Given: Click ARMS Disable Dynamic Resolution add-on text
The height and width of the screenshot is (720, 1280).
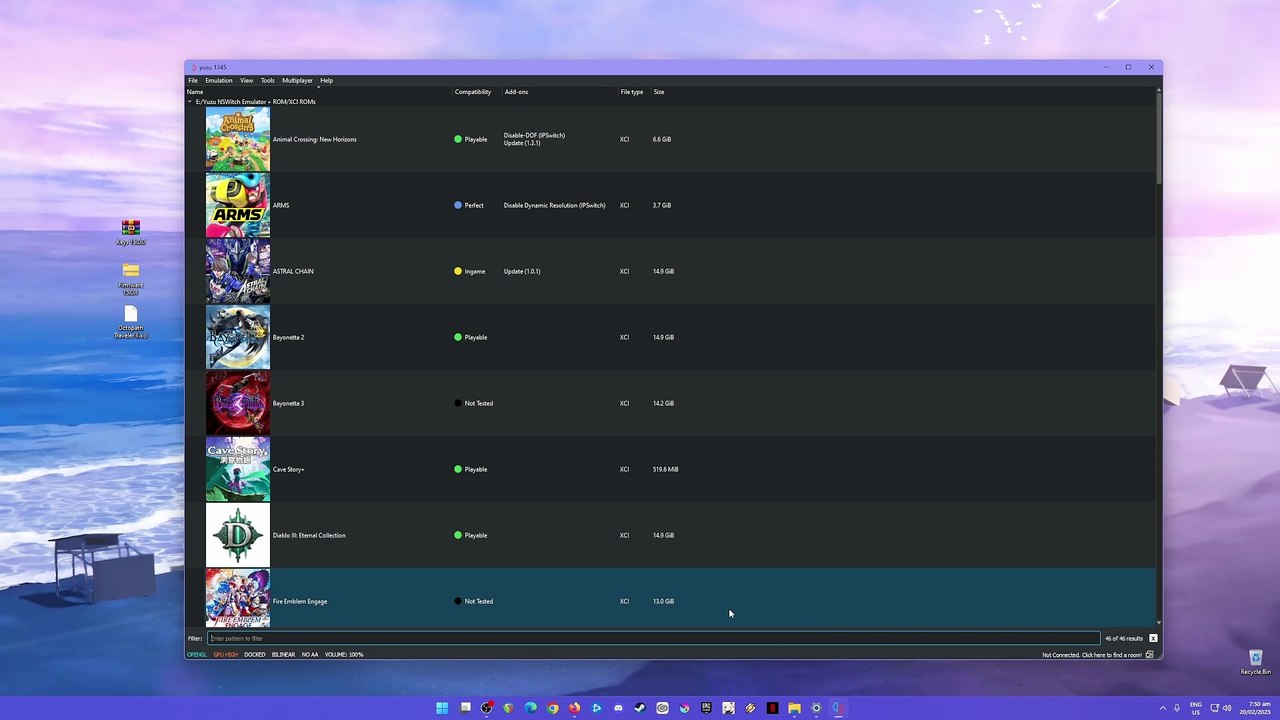Looking at the screenshot, I should [554, 205].
